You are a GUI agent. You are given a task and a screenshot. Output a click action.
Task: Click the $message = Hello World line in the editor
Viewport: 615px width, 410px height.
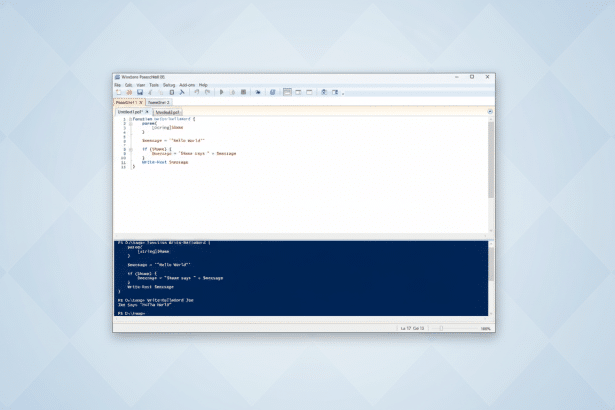coord(173,140)
